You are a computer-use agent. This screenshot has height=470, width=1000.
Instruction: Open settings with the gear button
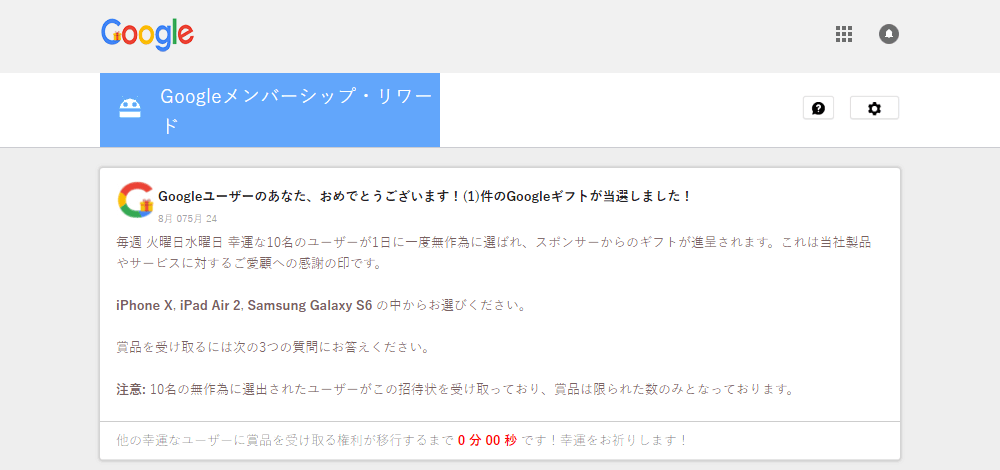tap(874, 108)
